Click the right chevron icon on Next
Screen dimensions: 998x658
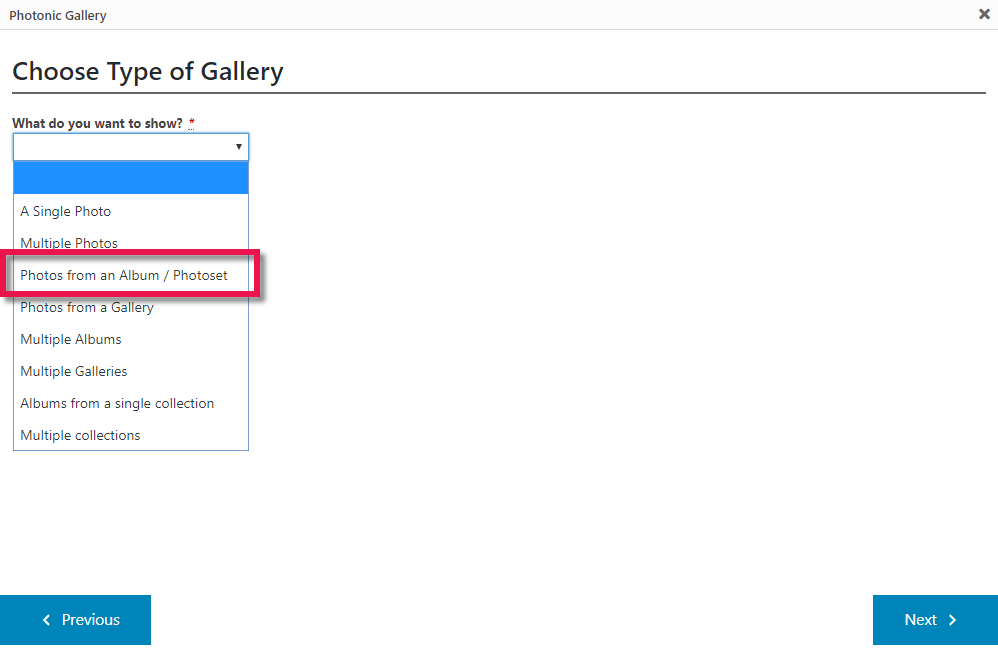pos(952,620)
